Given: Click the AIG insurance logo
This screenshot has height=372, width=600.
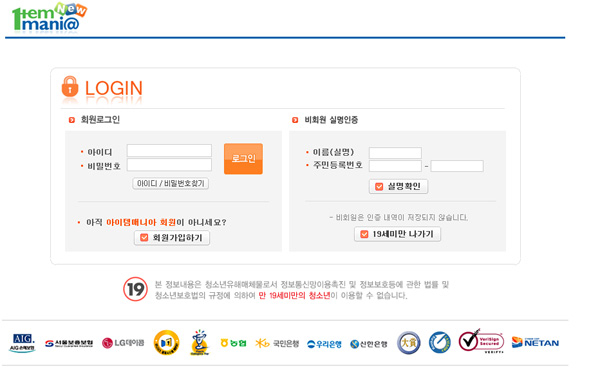Looking at the screenshot, I should coord(22,343).
